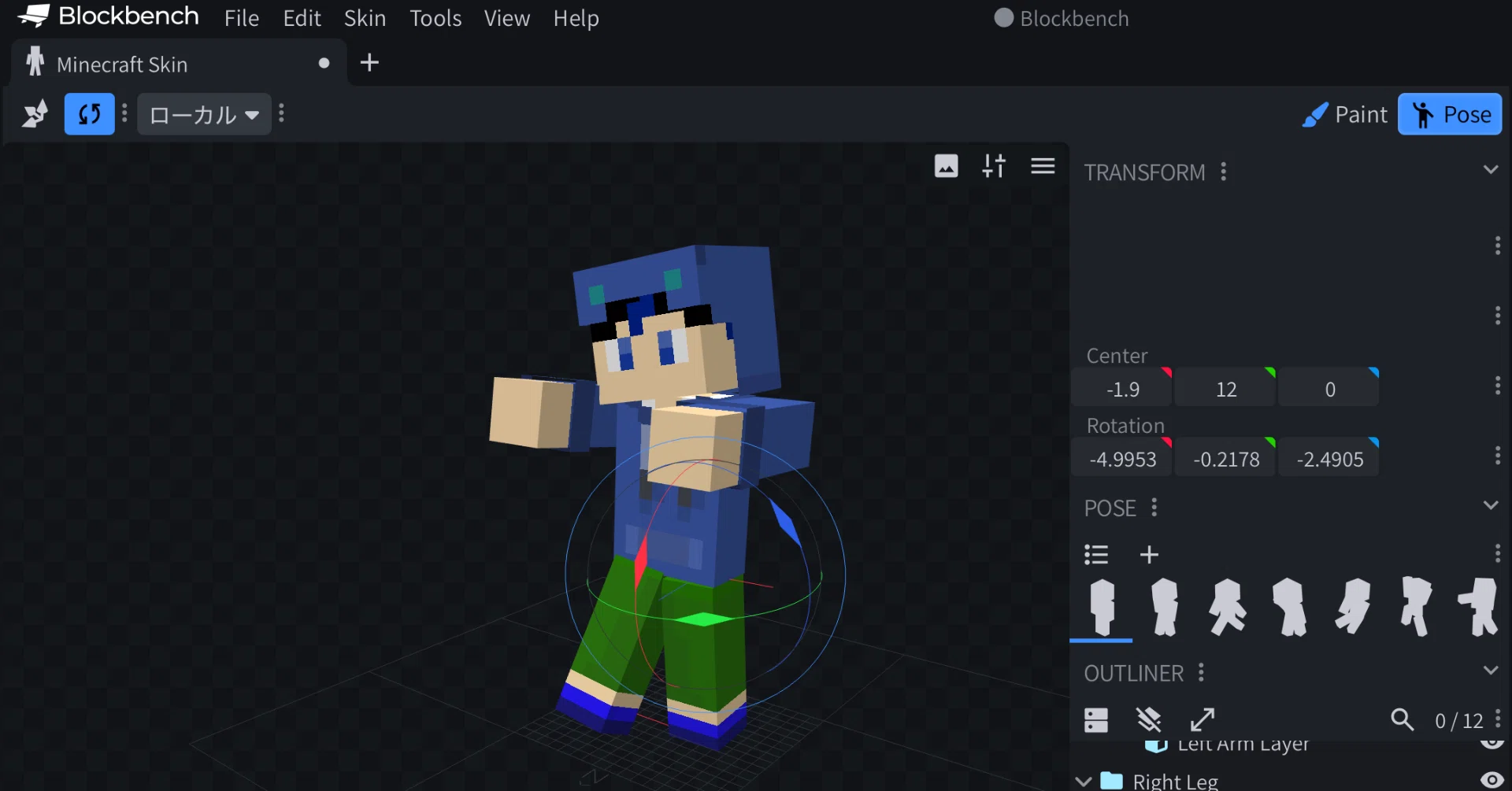This screenshot has width=1512, height=791.
Task: Click the Center Z field showing 0
Action: click(x=1329, y=389)
